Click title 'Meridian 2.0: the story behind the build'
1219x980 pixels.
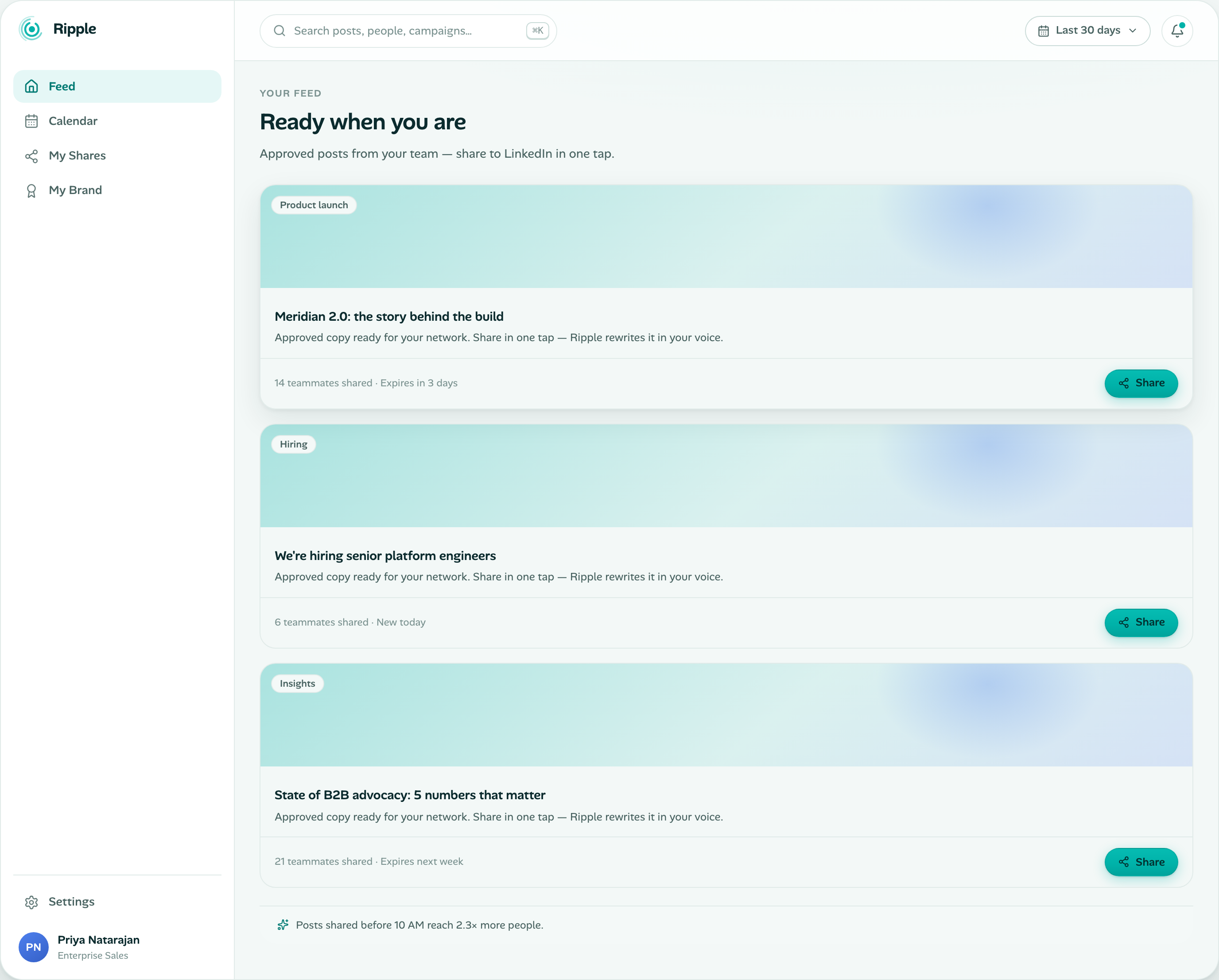pyautogui.click(x=389, y=317)
